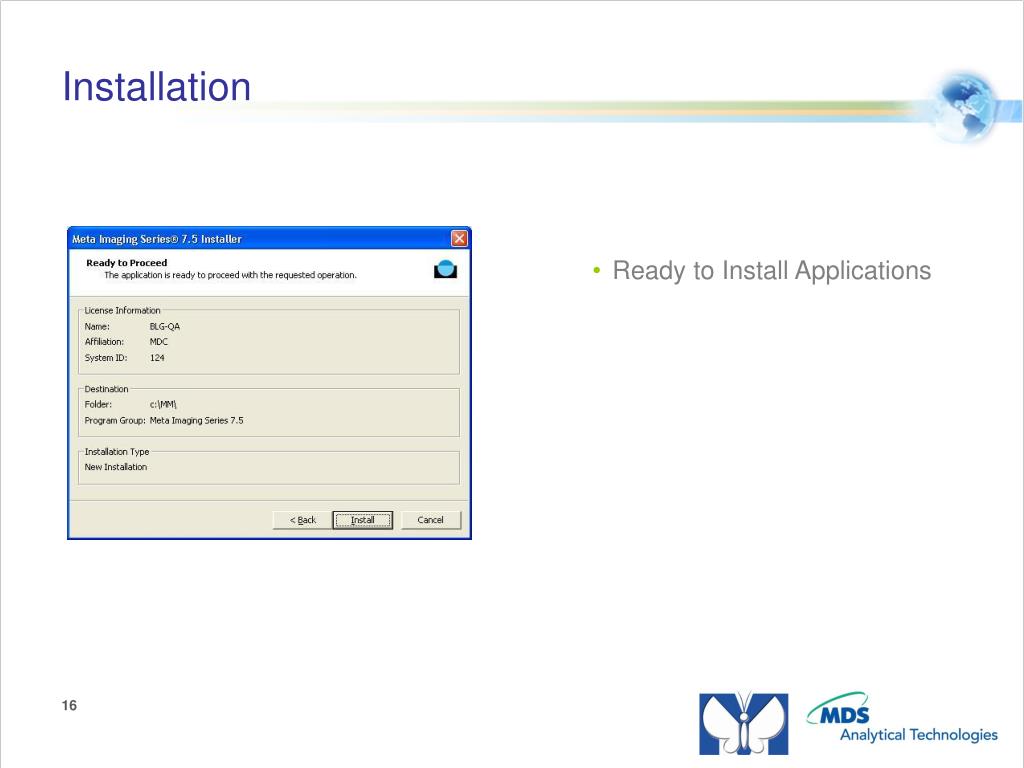Cancel the Meta Imaging Series installer
This screenshot has width=1024, height=768.
pyautogui.click(x=430, y=520)
